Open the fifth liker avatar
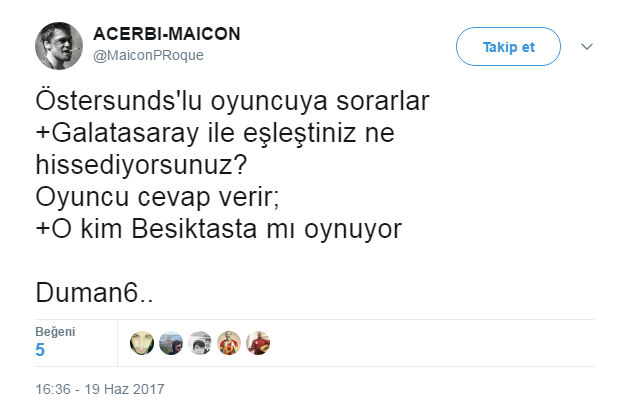The width and height of the screenshot is (618, 401). [258, 342]
